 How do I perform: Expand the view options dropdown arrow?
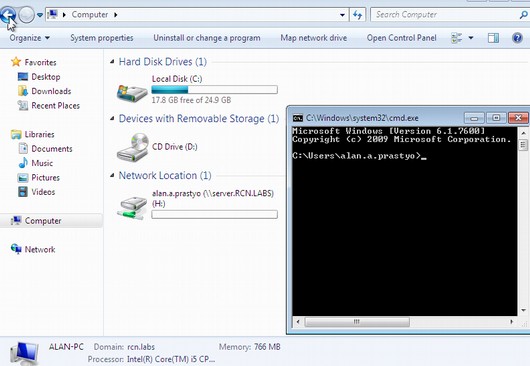pos(471,38)
